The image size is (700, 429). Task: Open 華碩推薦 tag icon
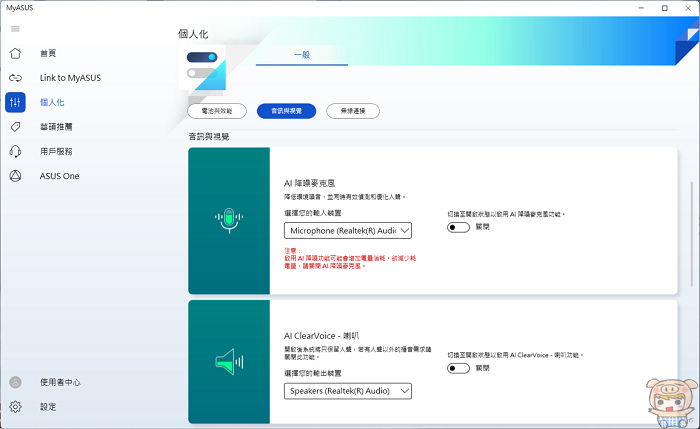[x=15, y=127]
